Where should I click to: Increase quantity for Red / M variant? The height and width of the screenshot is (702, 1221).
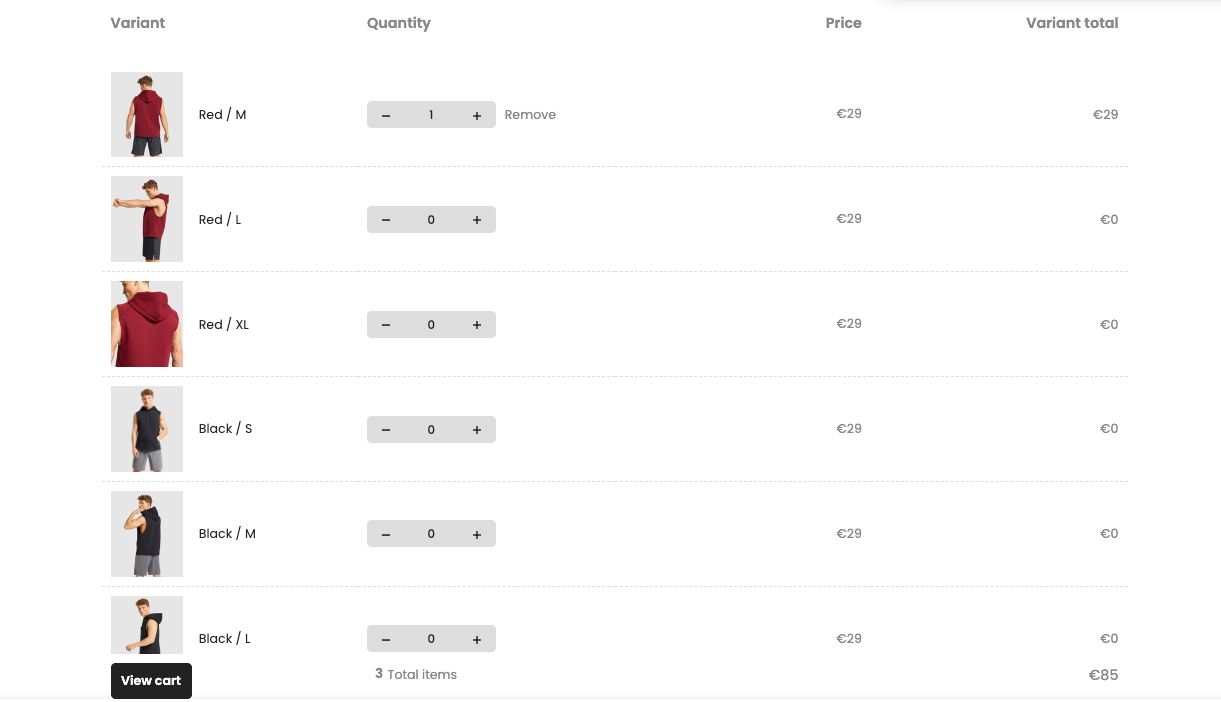(x=477, y=115)
